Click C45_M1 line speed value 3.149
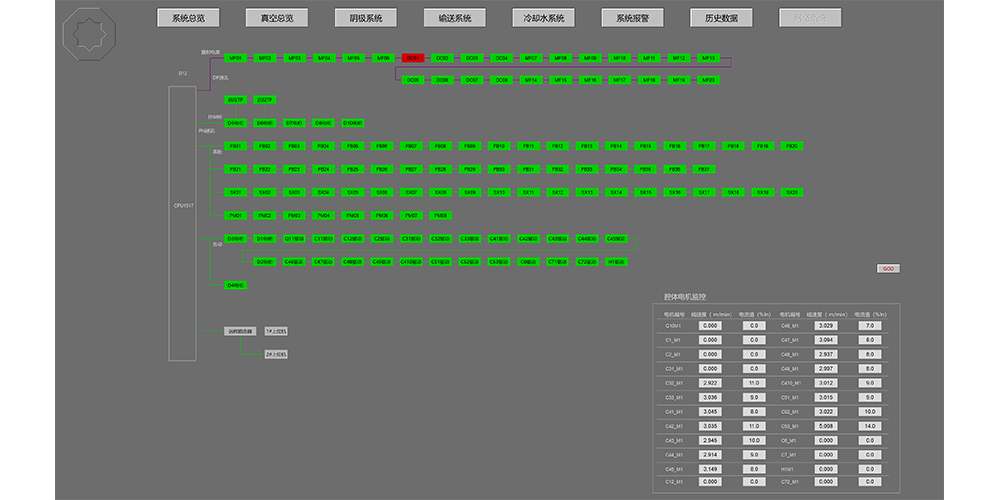Viewport: 1000px width, 500px height. [x=710, y=469]
